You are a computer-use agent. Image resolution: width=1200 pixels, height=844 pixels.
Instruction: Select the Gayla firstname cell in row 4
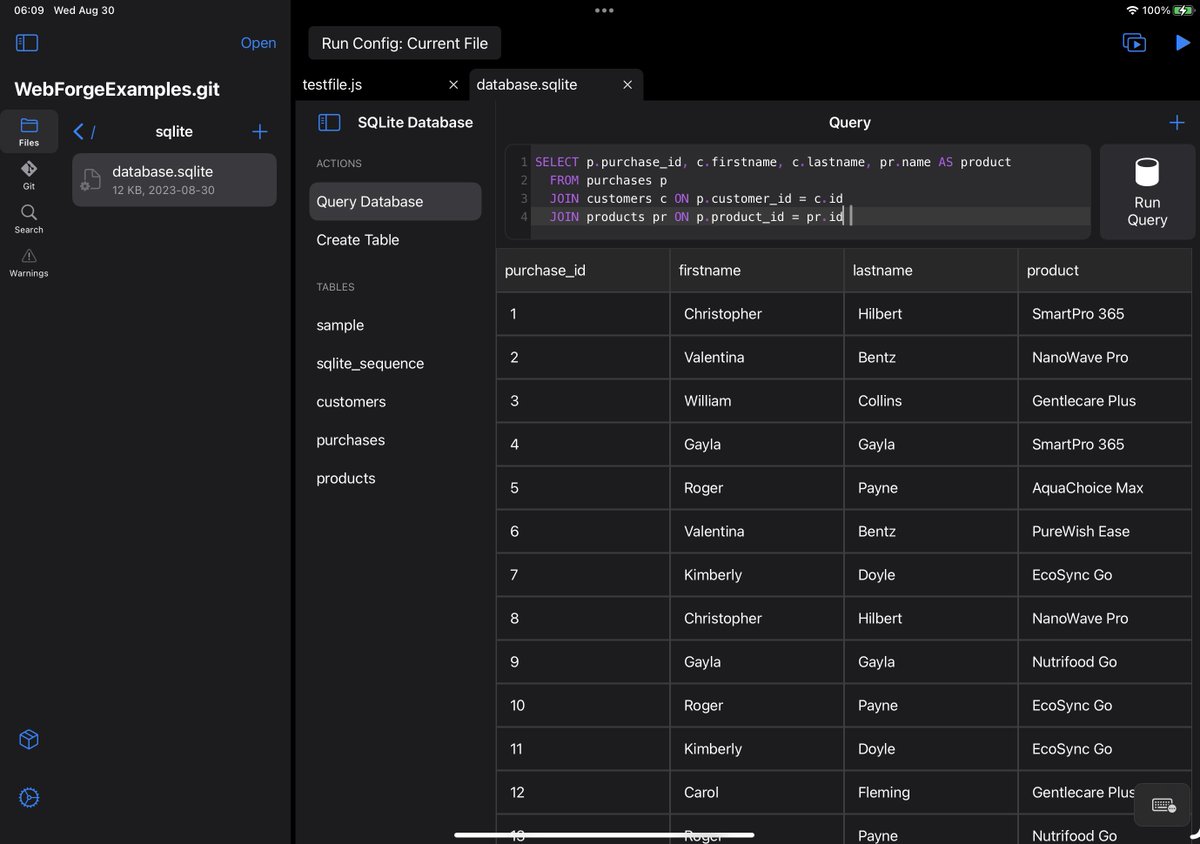pyautogui.click(x=757, y=444)
